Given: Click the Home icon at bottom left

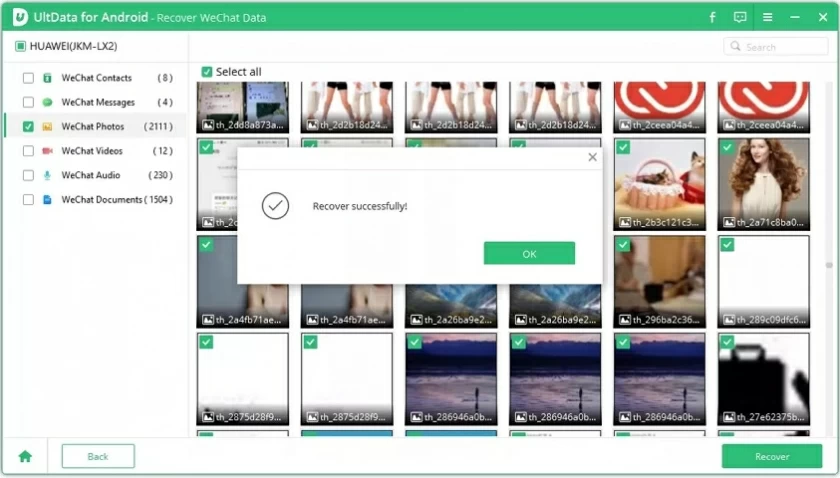Looking at the screenshot, I should point(25,456).
